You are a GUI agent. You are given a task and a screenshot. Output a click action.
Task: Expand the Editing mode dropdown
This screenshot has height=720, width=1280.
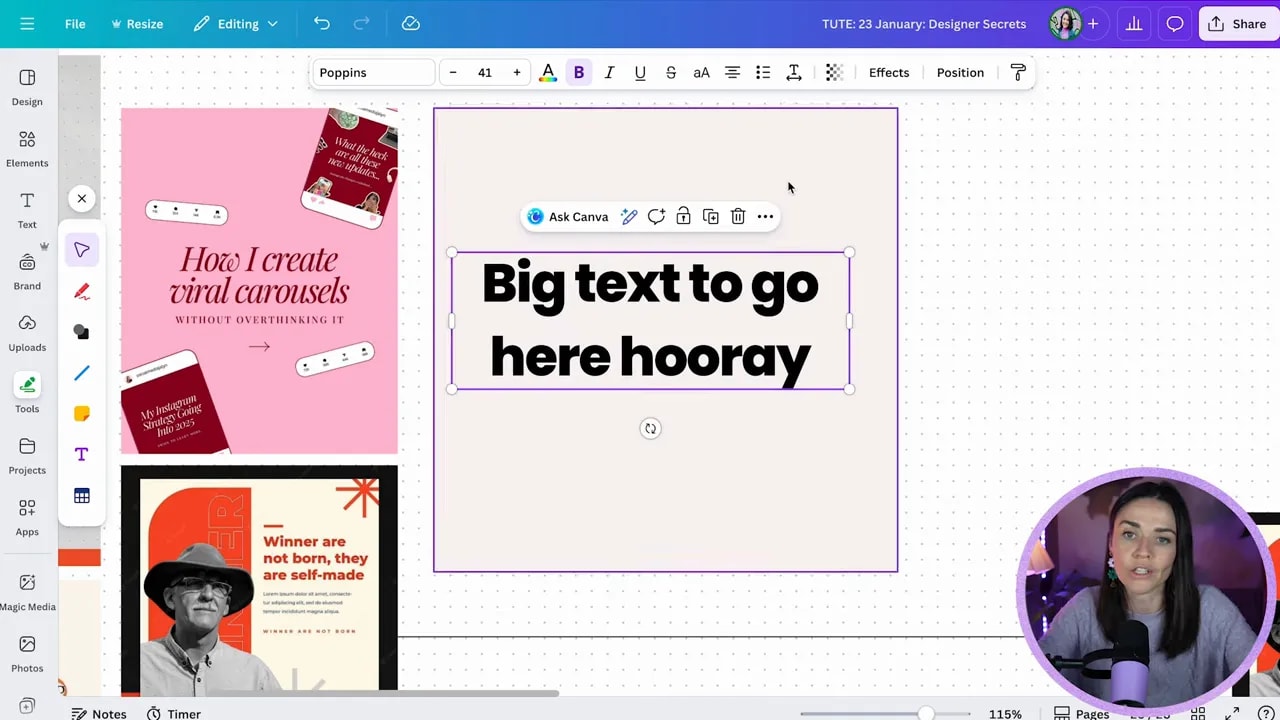click(x=236, y=23)
